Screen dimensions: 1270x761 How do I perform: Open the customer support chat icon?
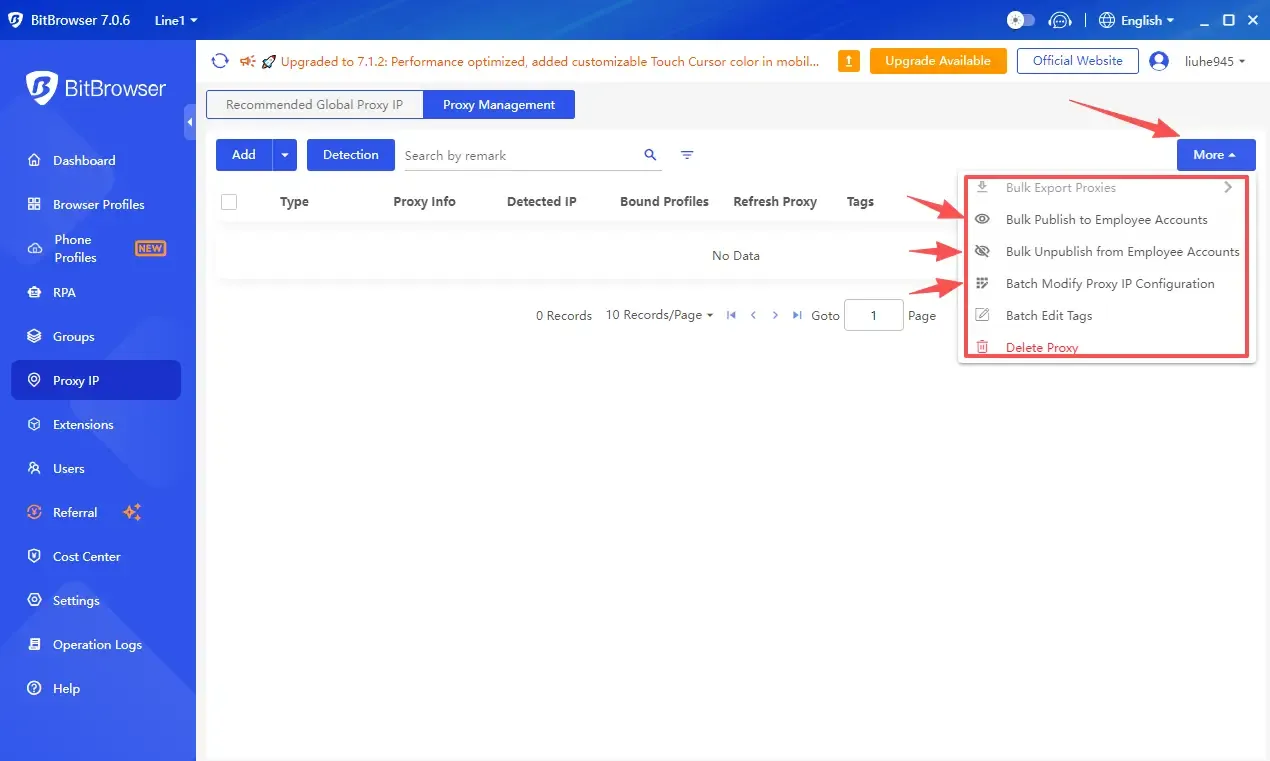tap(1059, 20)
